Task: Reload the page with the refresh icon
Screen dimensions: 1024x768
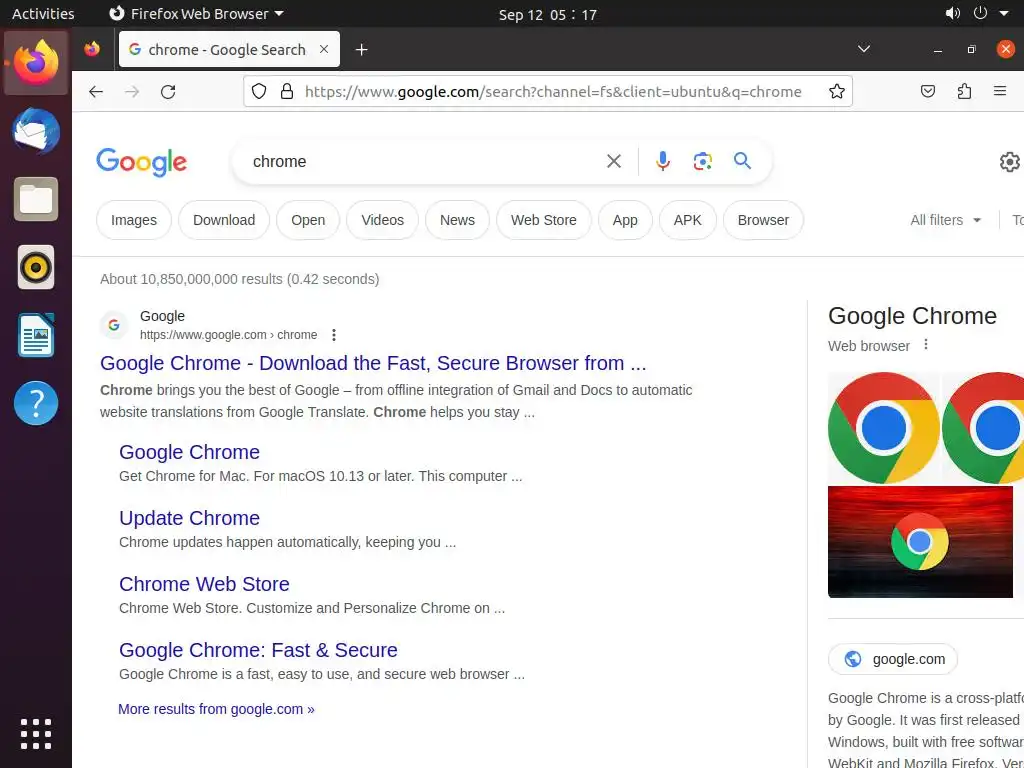Action: pyautogui.click(x=168, y=91)
